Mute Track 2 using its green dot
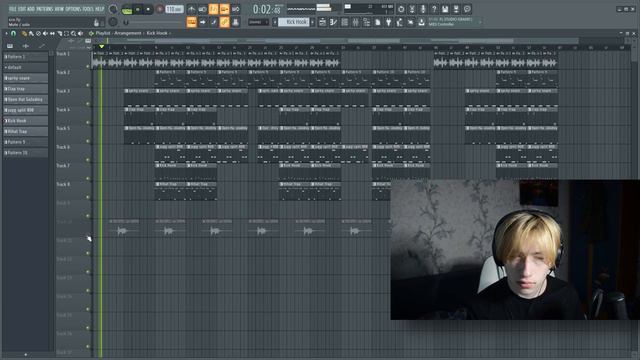The height and width of the screenshot is (360, 640). click(88, 85)
